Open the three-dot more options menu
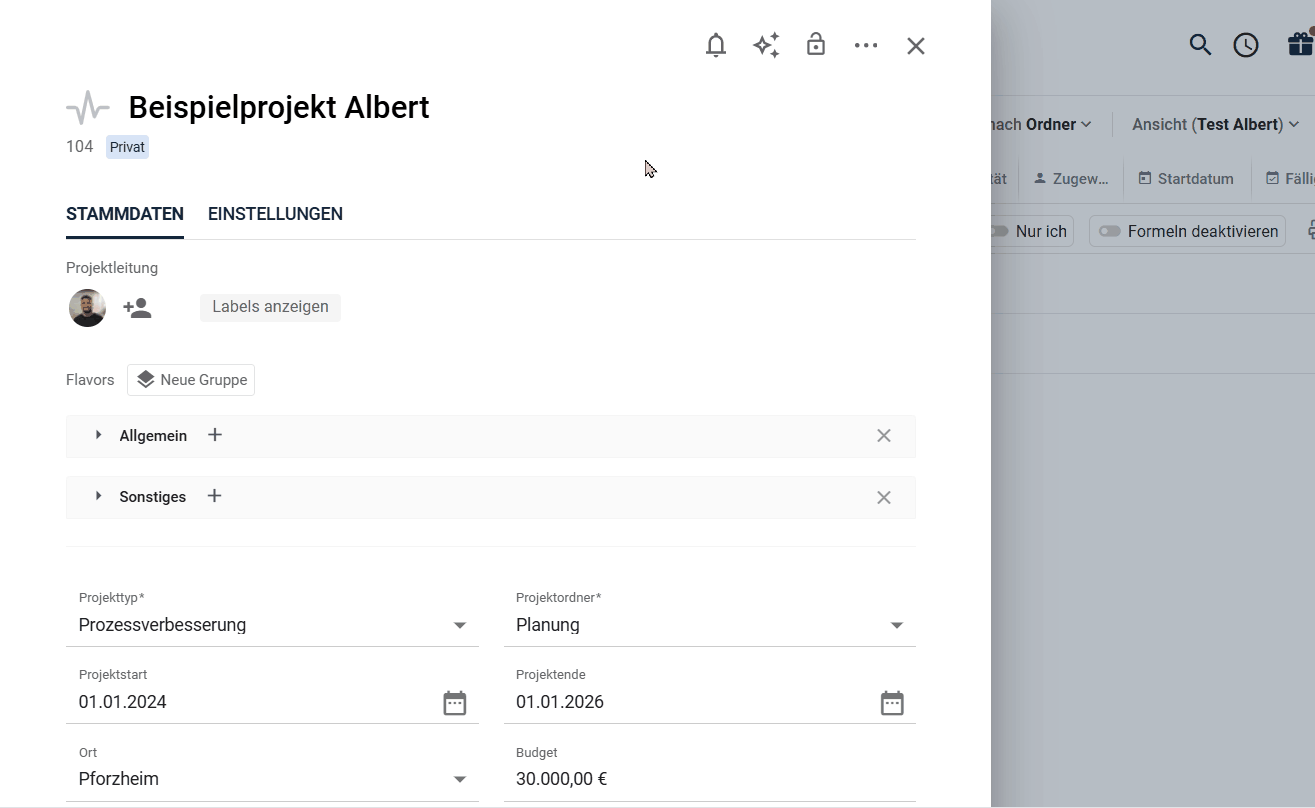 pos(866,46)
